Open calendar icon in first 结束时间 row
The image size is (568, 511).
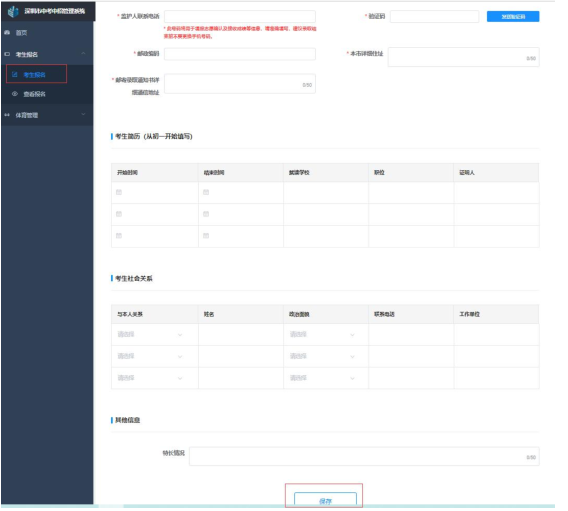click(206, 192)
